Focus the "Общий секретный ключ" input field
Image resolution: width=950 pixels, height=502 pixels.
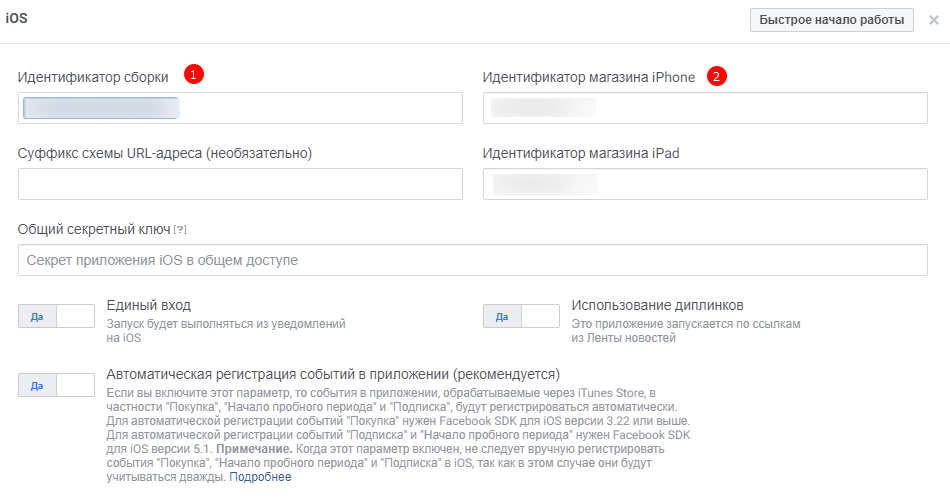pos(472,260)
